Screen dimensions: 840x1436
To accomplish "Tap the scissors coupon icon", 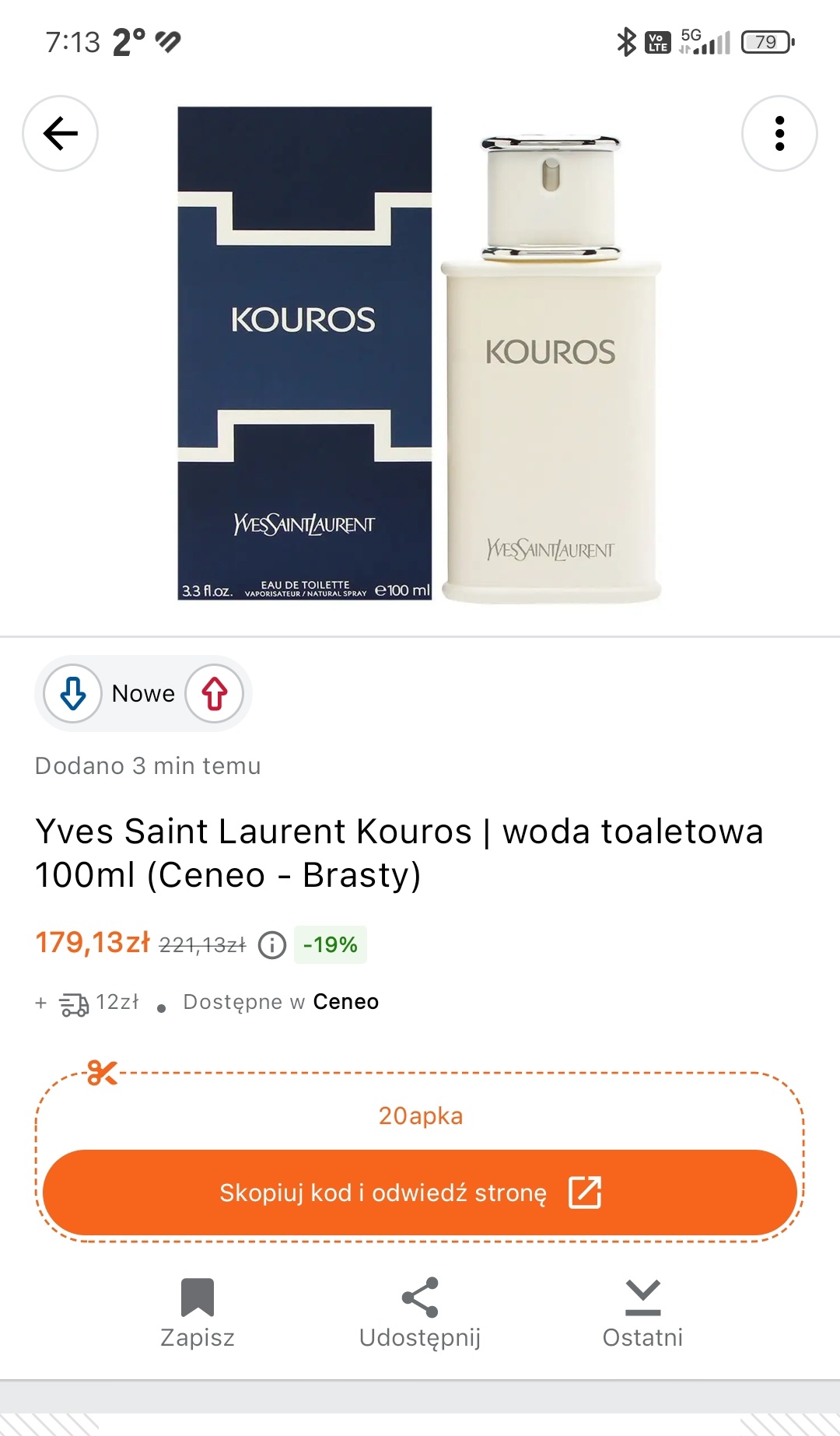I will (102, 1073).
